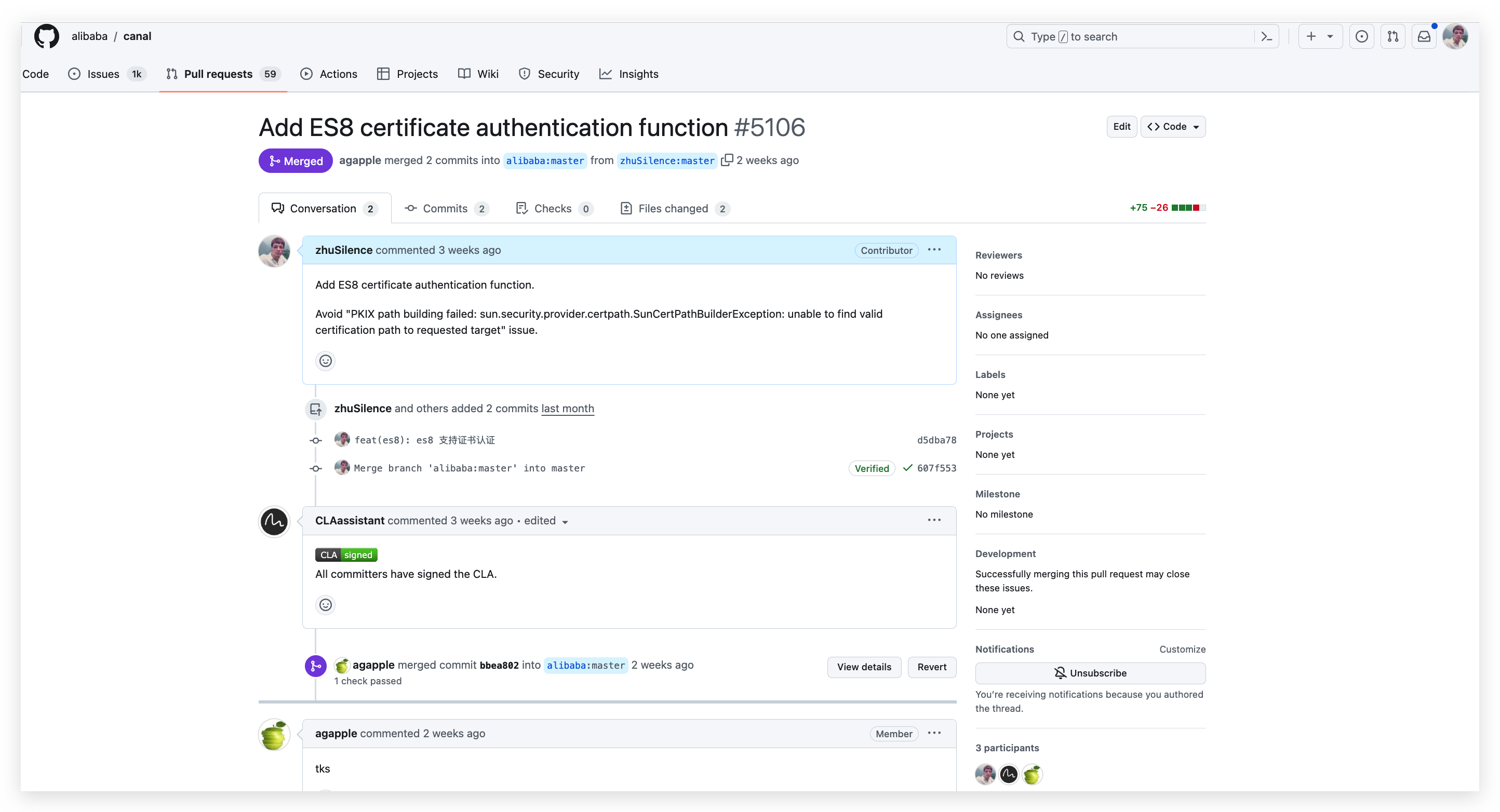Switch to the Files changed tab
1500x812 pixels.
(x=674, y=208)
